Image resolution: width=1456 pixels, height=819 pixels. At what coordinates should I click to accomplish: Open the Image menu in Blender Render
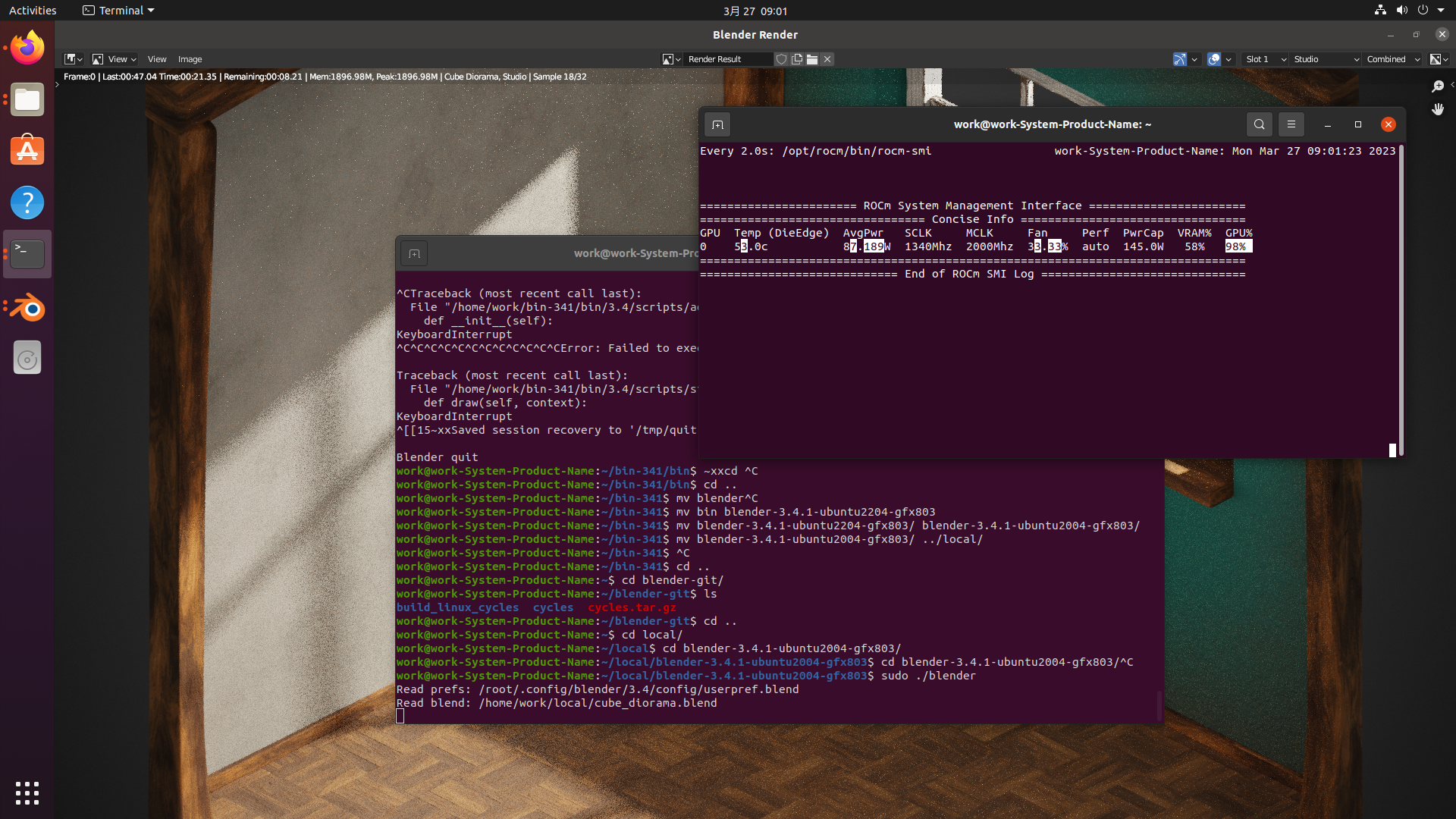click(190, 59)
